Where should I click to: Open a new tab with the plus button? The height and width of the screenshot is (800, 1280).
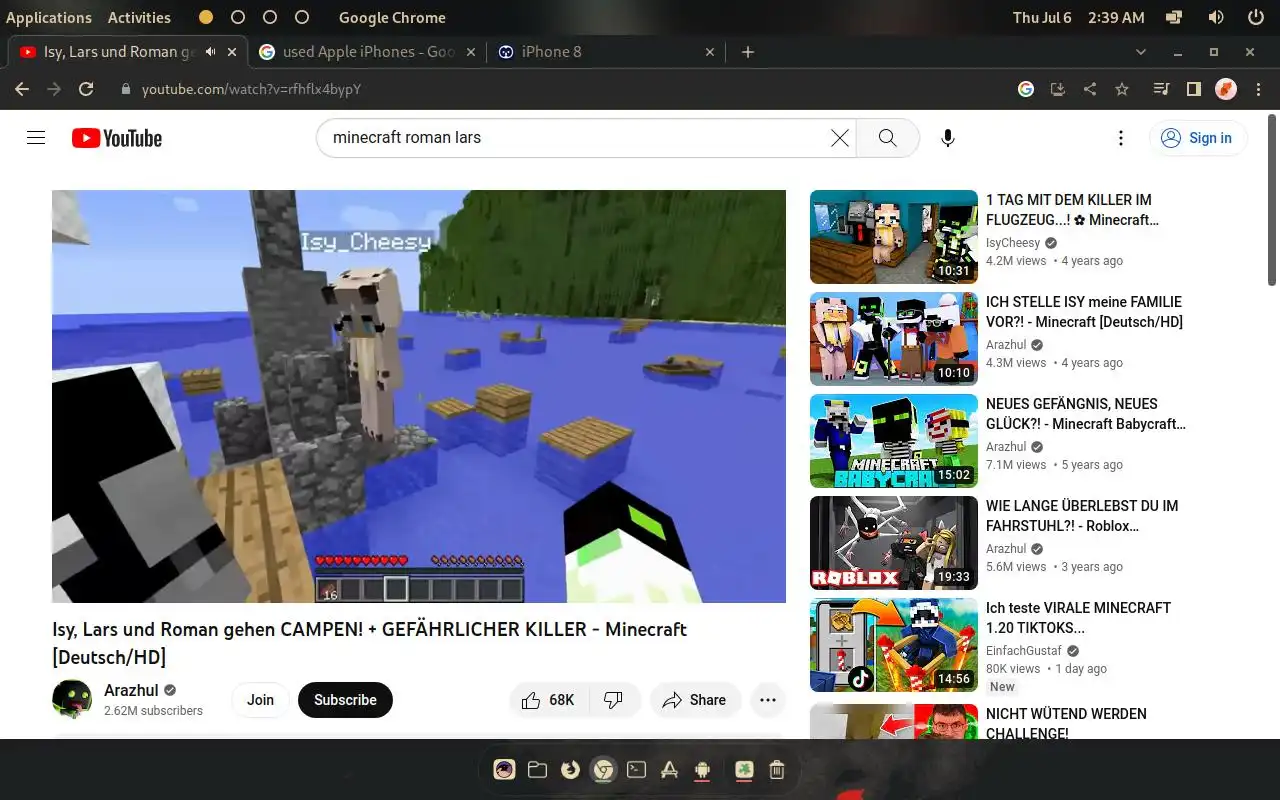click(747, 52)
